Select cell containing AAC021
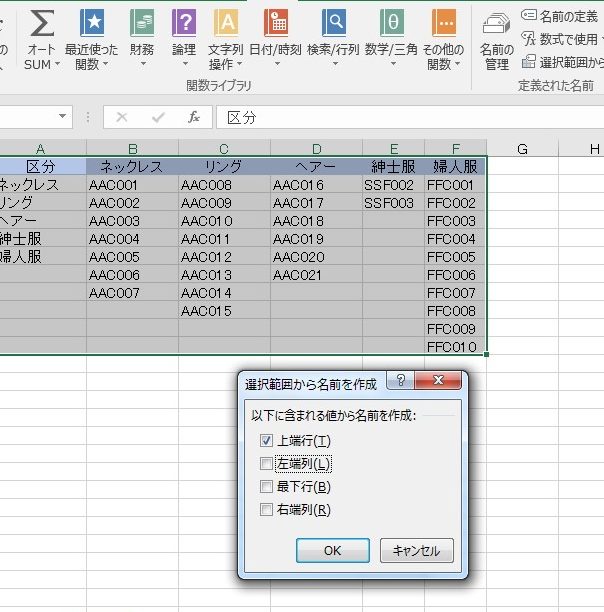 [316, 275]
